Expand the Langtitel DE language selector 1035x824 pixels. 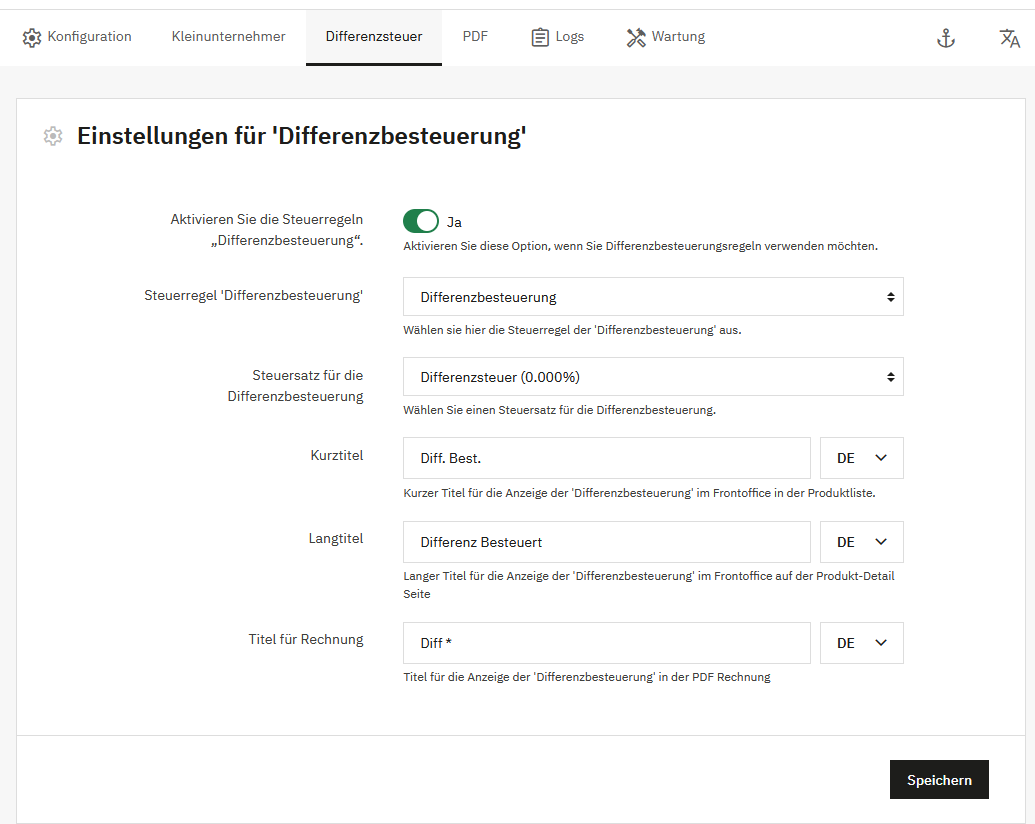[x=861, y=542]
